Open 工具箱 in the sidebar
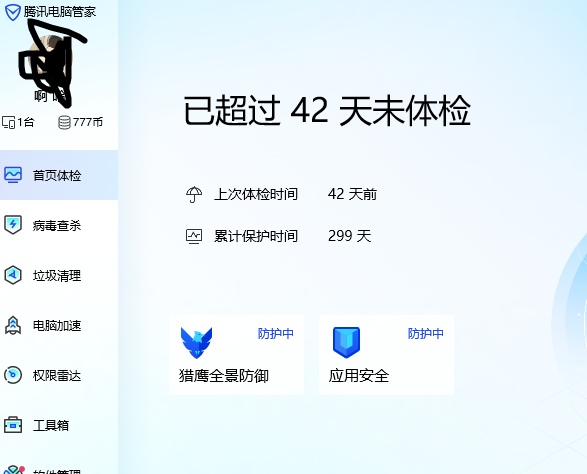The height and width of the screenshot is (474, 587). point(59,425)
